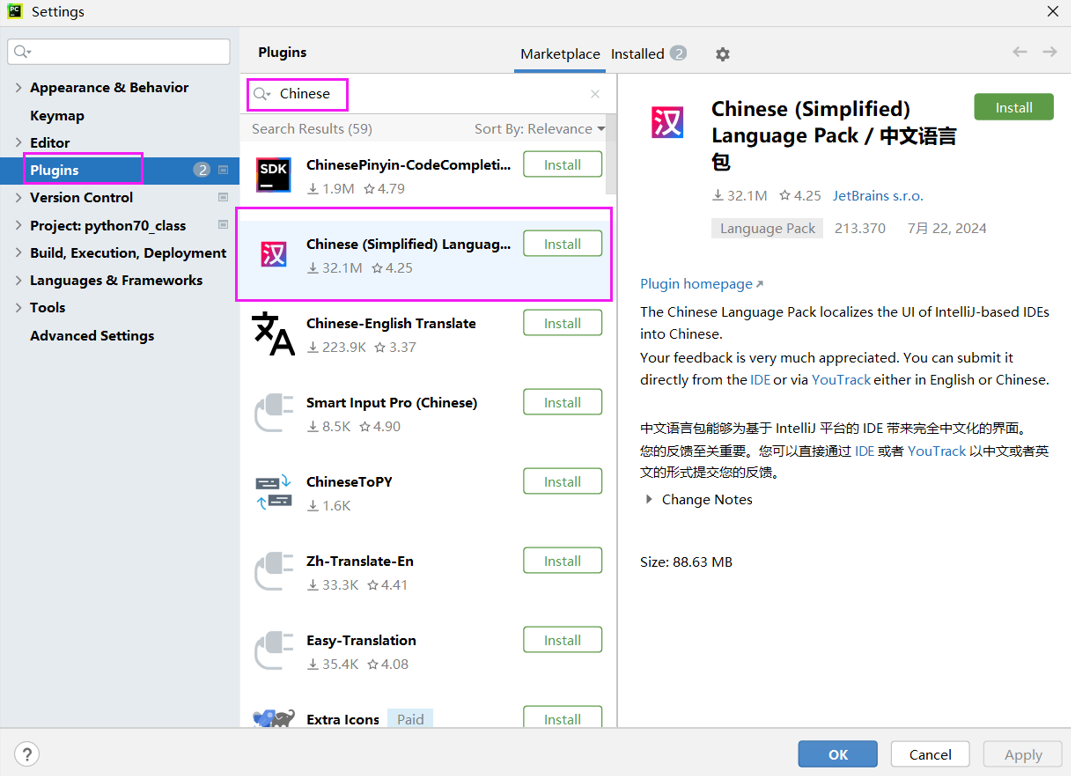
Task: Expand the Editor settings section
Action: point(18,142)
